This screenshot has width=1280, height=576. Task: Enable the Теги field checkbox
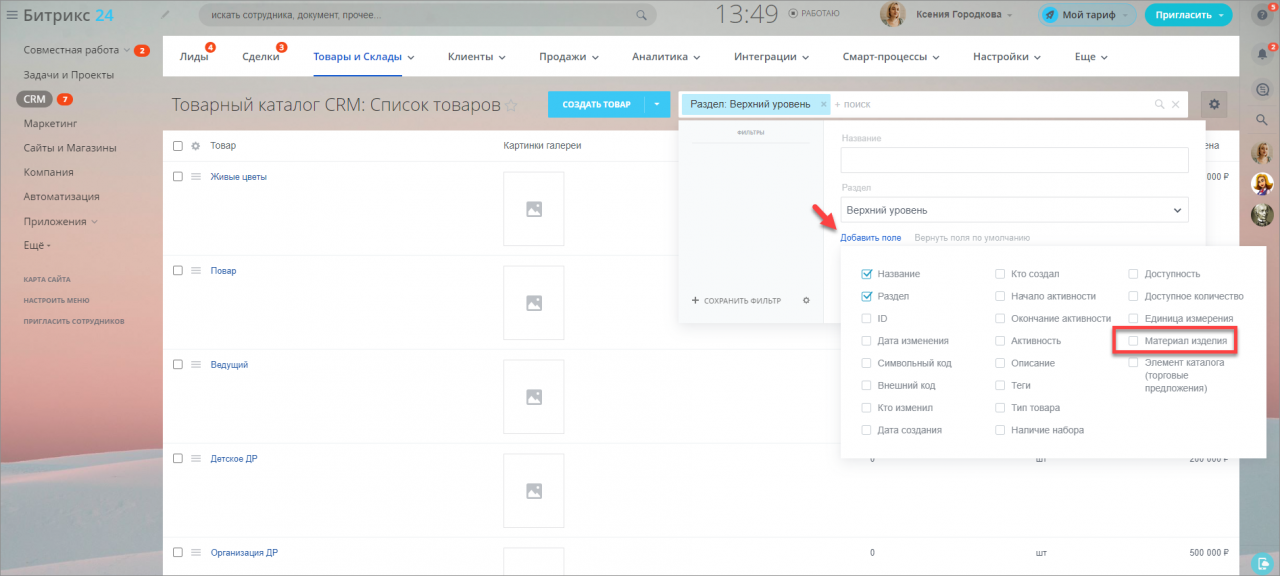pyautogui.click(x=1000, y=385)
